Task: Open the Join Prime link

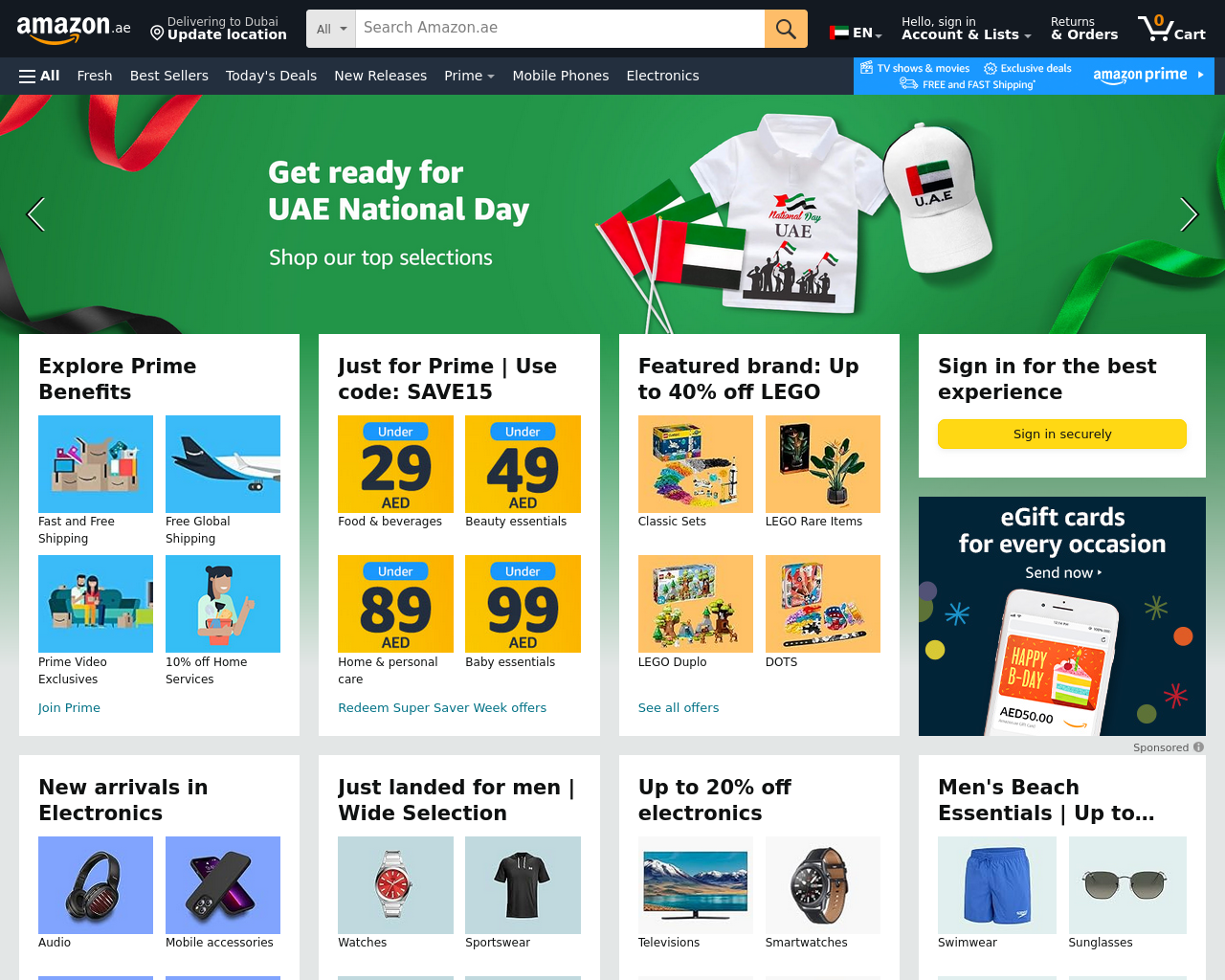Action: pyautogui.click(x=69, y=708)
